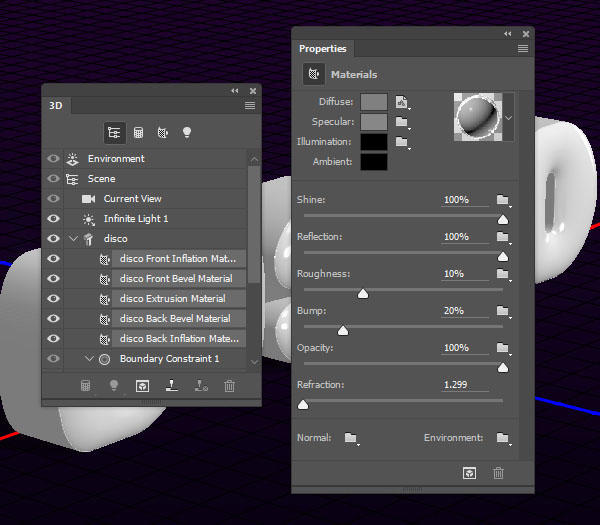Filter 3D panel by lights
Screen dimensions: 600x525
click(186, 132)
